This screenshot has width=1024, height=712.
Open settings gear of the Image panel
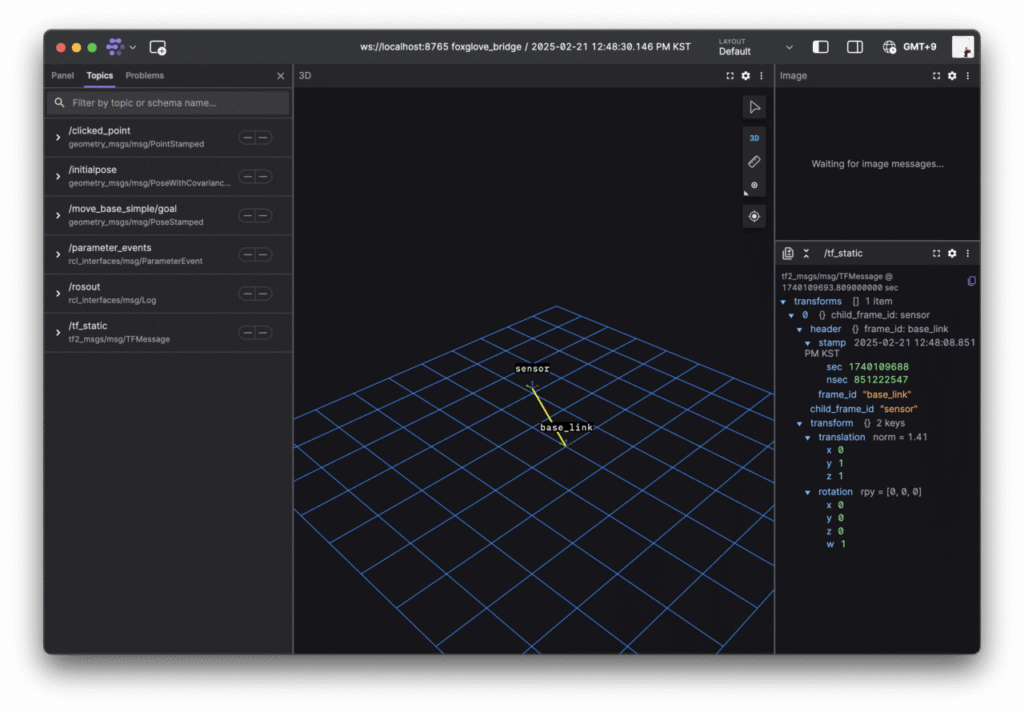(952, 76)
